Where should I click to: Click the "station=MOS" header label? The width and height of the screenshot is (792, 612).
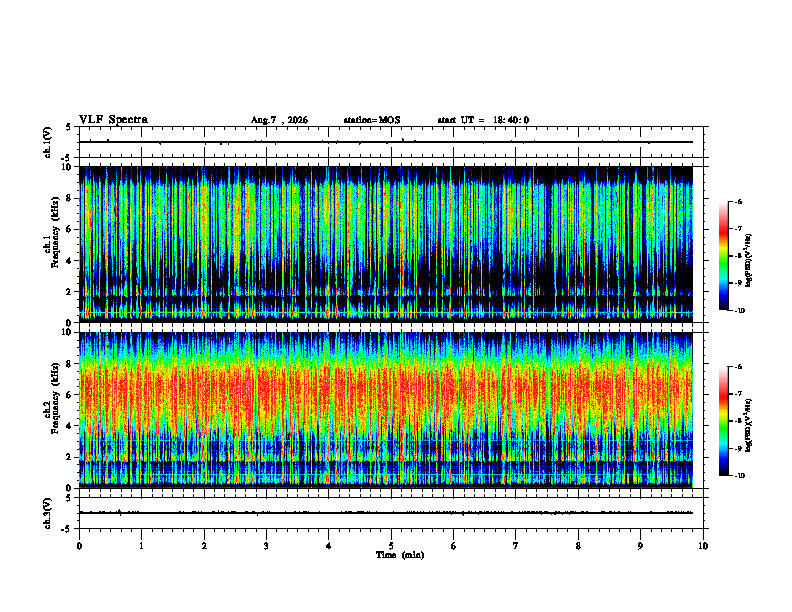(372, 120)
